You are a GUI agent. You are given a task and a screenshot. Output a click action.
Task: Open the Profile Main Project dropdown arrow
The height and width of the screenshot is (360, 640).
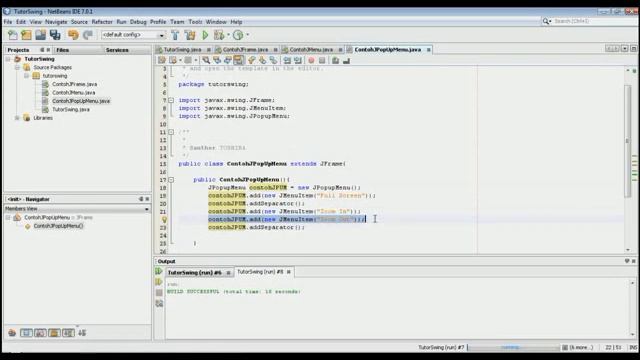[247, 35]
